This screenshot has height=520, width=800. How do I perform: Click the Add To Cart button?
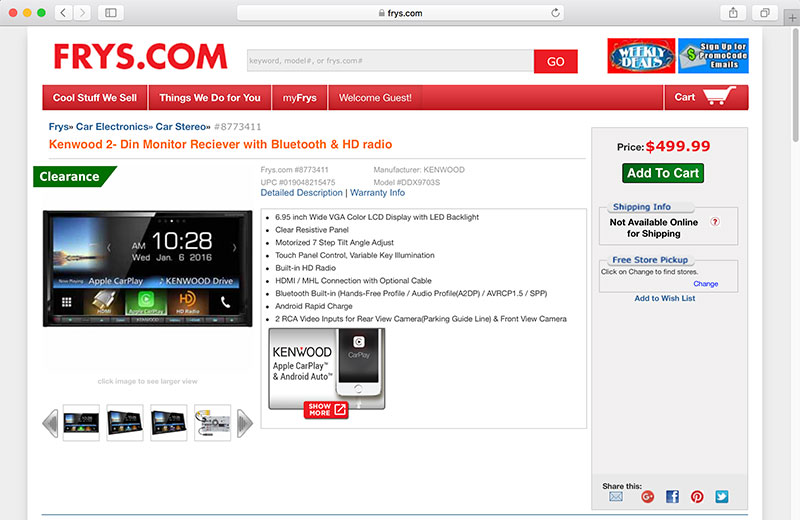(x=663, y=173)
